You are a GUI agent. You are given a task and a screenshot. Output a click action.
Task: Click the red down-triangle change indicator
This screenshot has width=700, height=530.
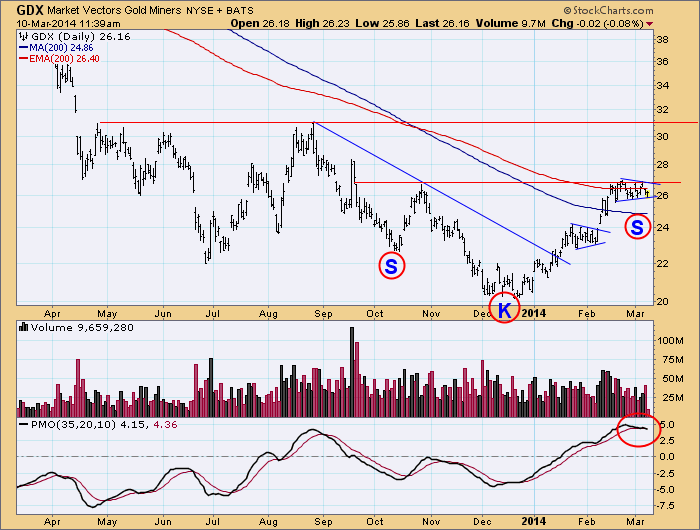[649, 24]
